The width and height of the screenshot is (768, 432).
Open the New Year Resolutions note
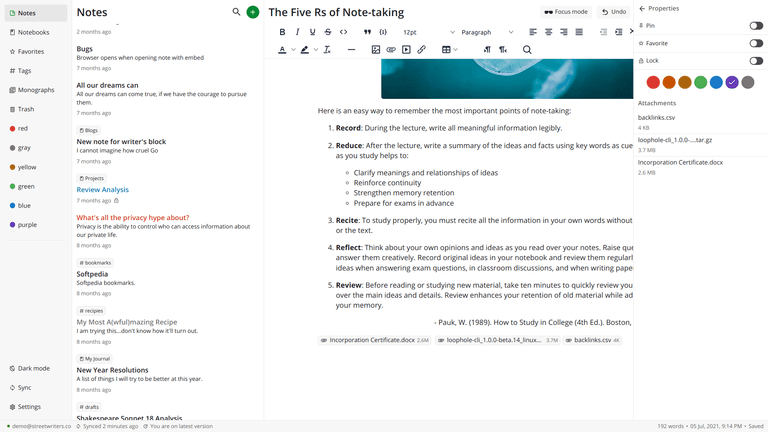(112, 370)
